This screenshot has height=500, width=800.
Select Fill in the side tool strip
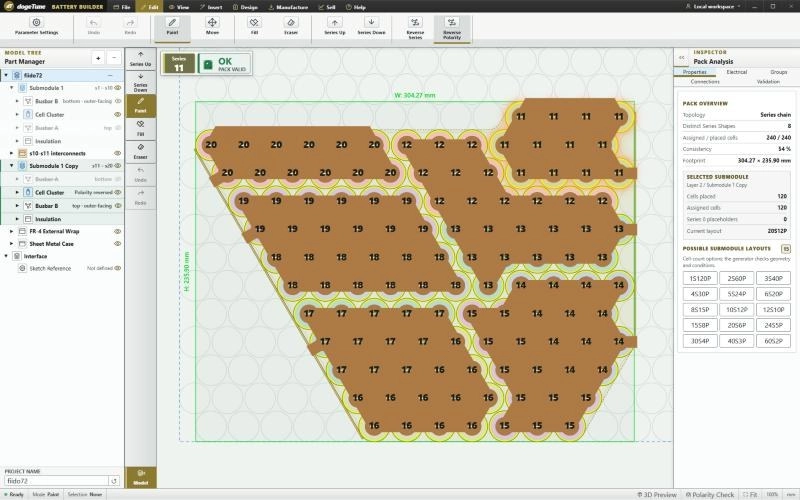[141, 129]
